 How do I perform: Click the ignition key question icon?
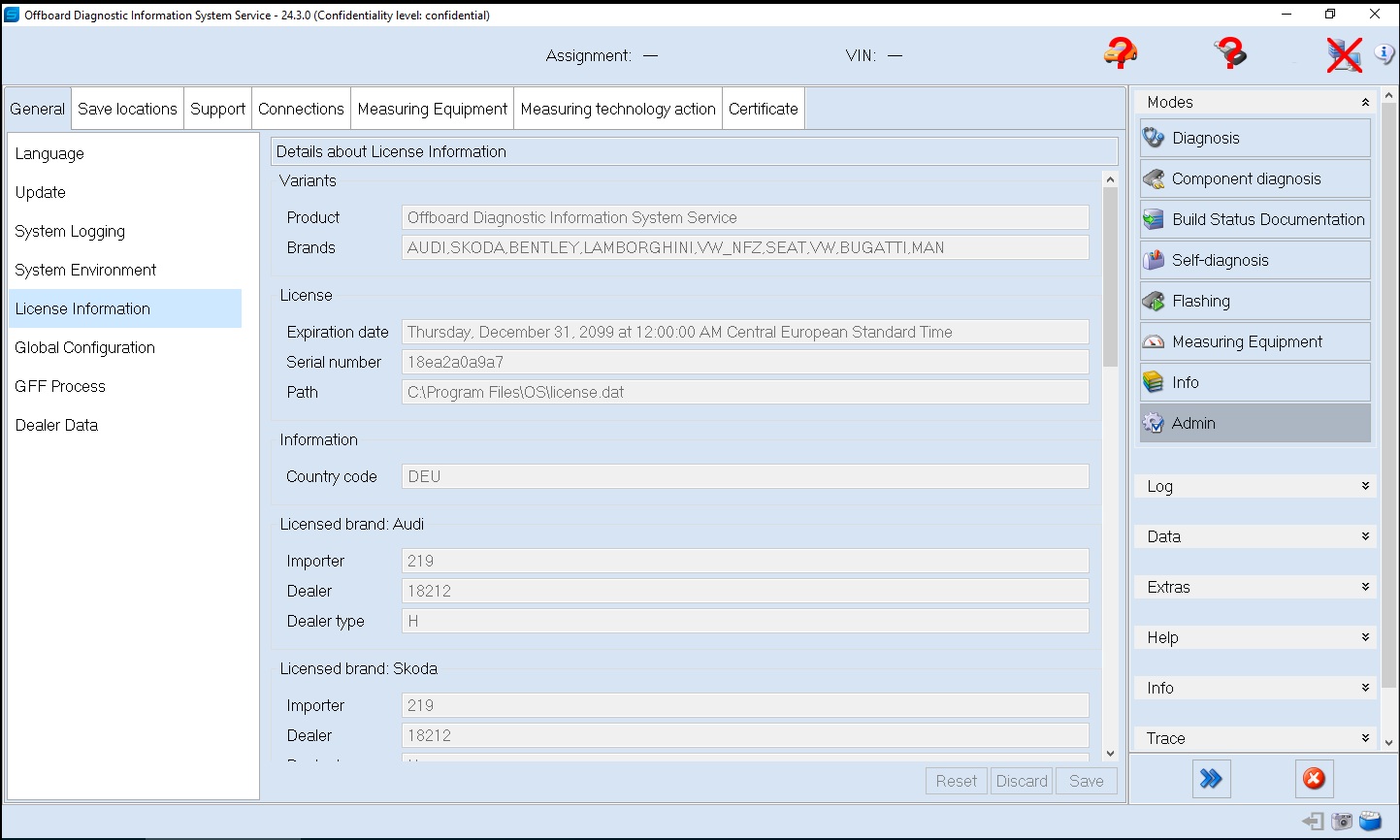[x=1229, y=55]
